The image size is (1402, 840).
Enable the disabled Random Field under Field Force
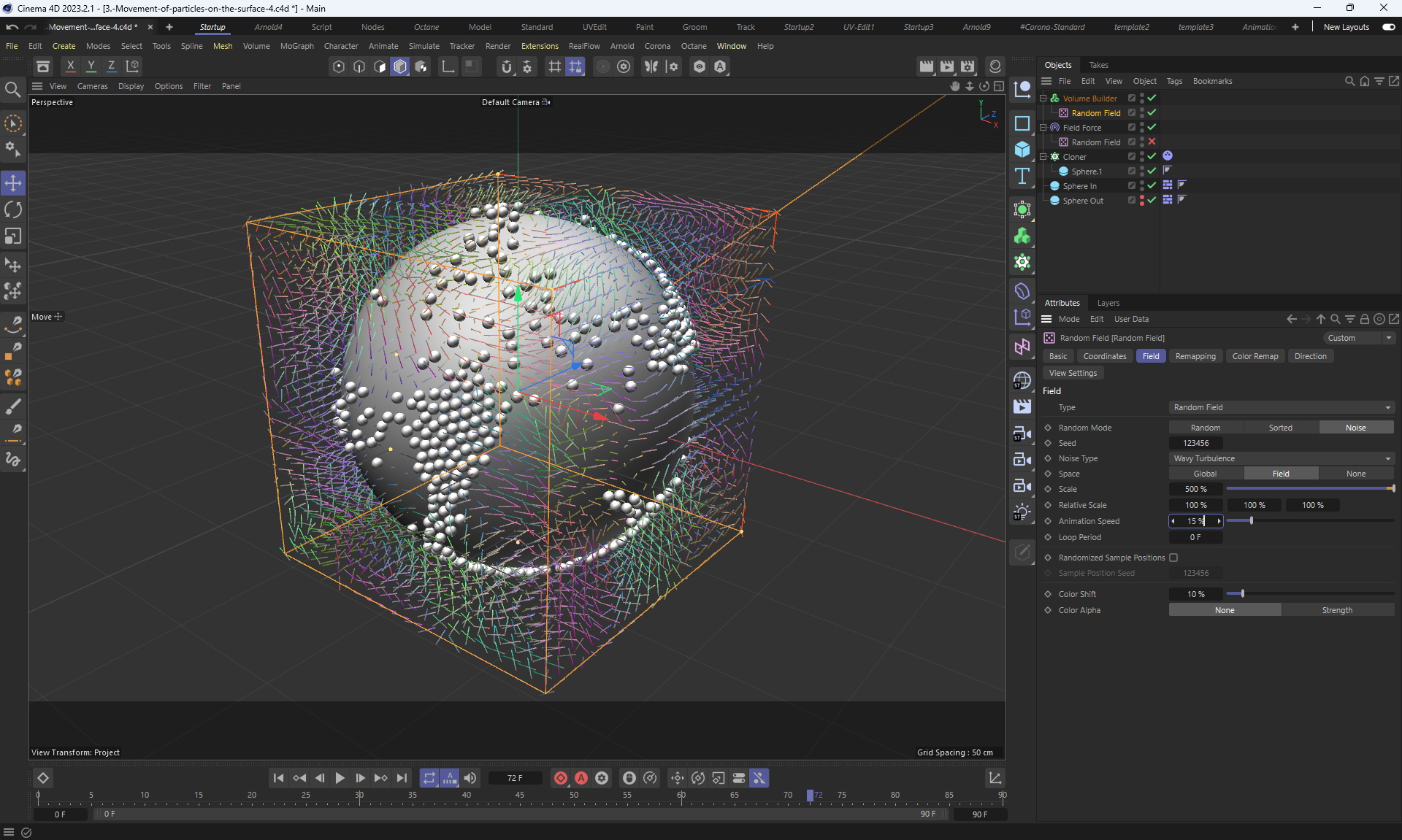click(1152, 142)
